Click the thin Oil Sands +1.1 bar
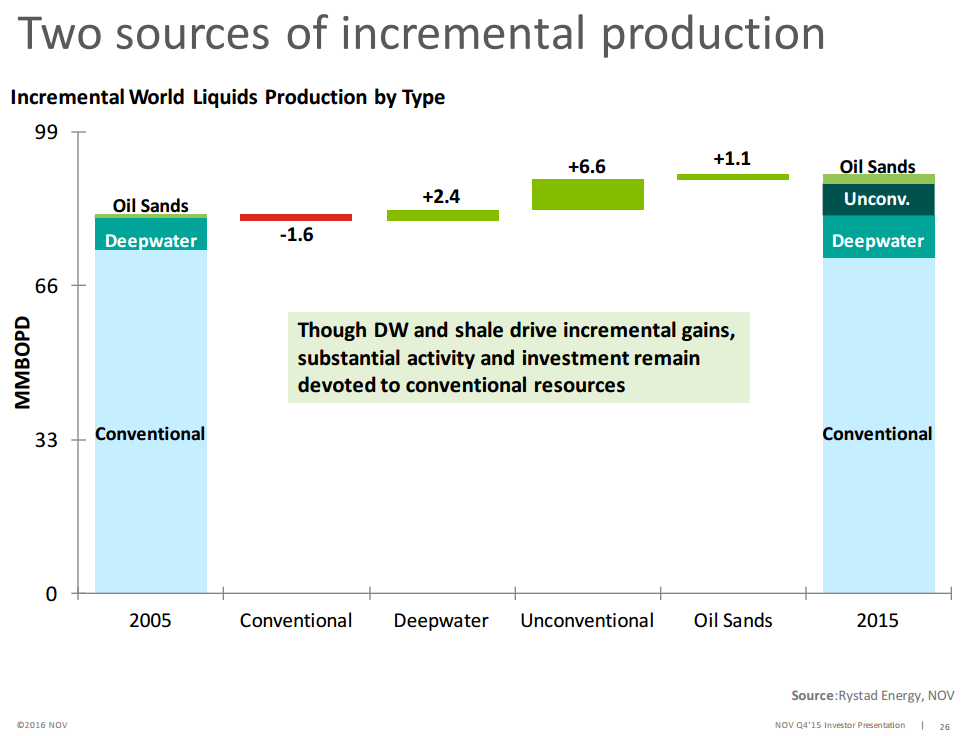The image size is (968, 736). pyautogui.click(x=733, y=177)
